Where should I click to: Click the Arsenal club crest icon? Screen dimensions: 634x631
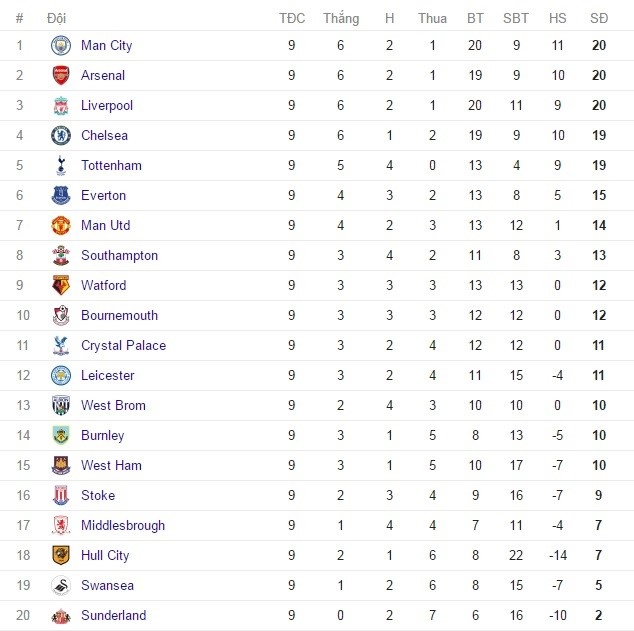pyautogui.click(x=61, y=76)
